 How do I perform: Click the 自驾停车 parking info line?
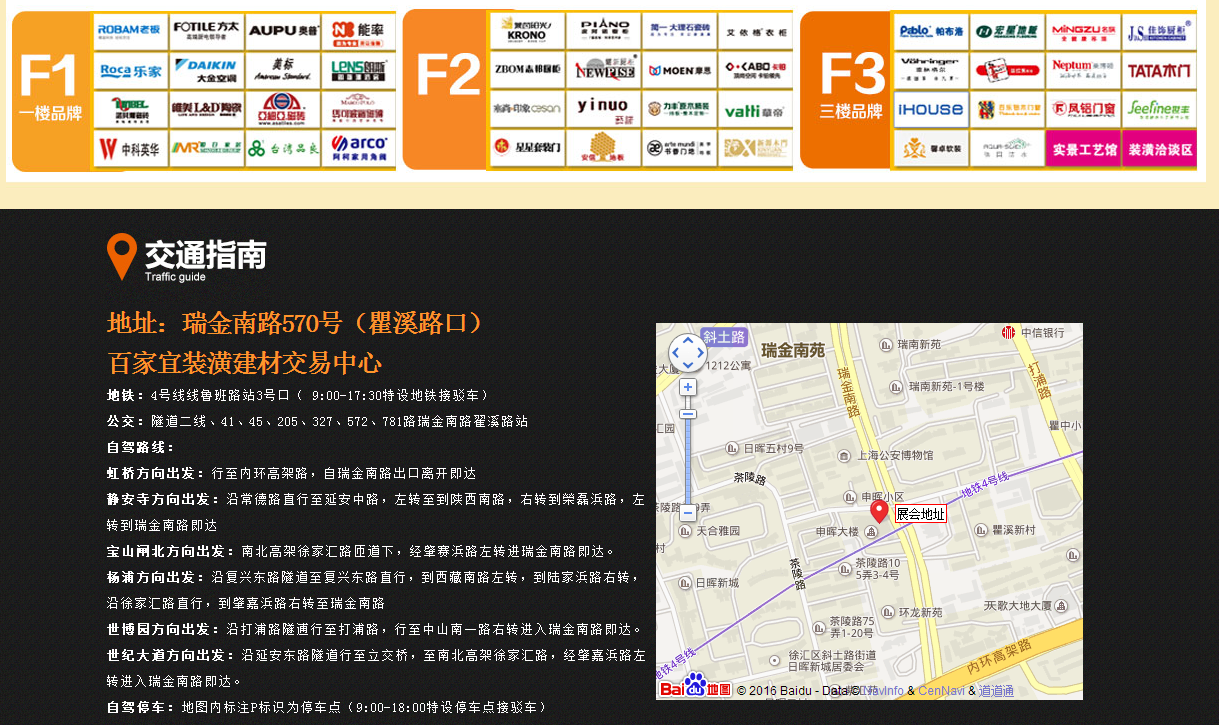(327, 707)
